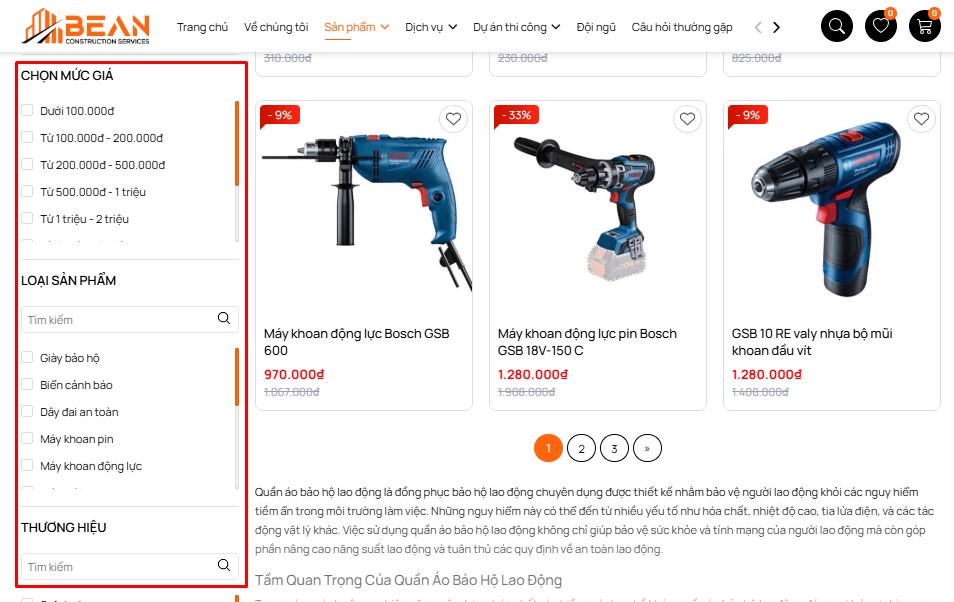Open Máy khoan động lực Bosch GSB 600 link
Viewport: 954px width, 602px height.
357,342
